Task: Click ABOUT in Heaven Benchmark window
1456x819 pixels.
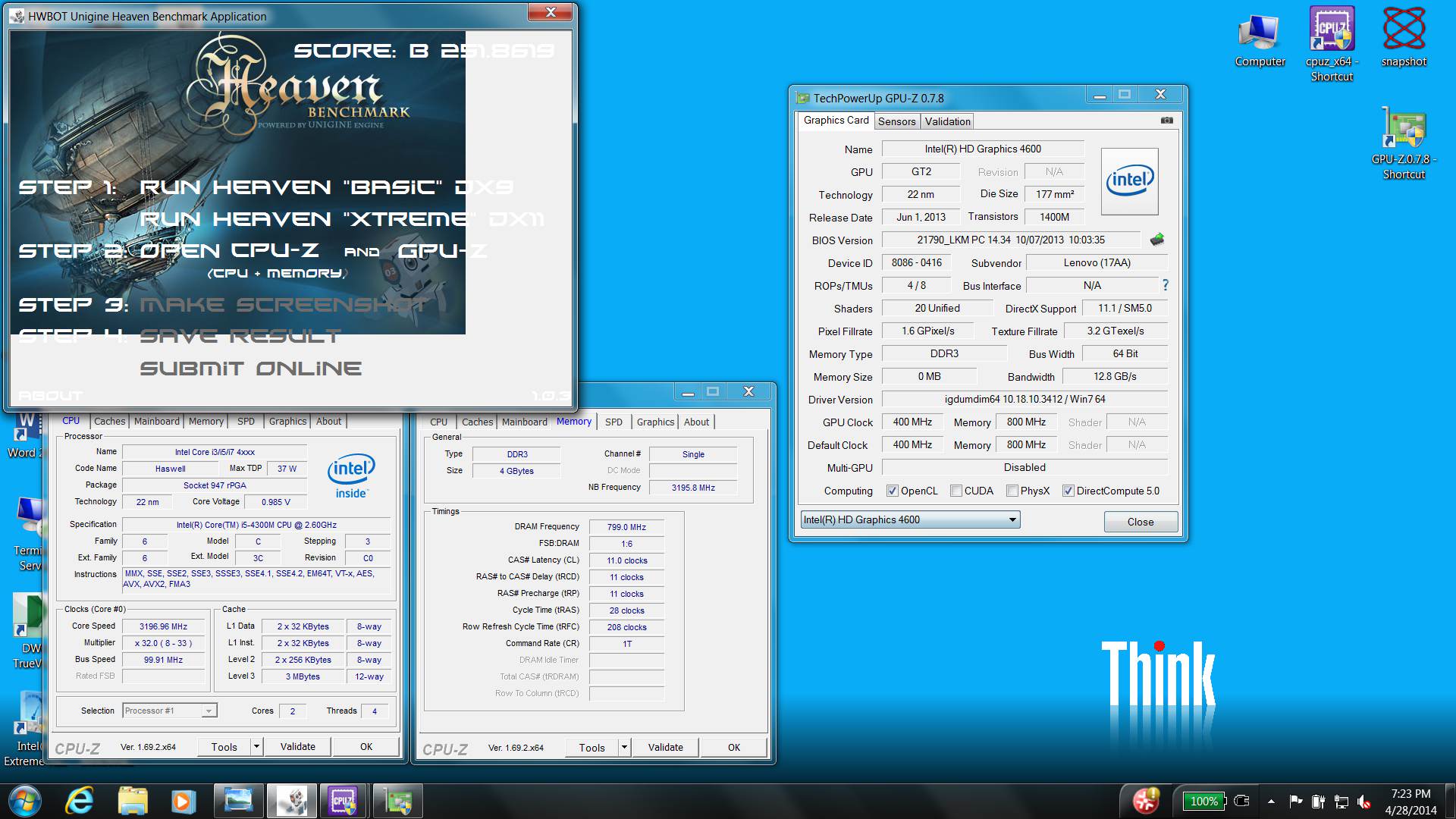Action: coord(50,396)
